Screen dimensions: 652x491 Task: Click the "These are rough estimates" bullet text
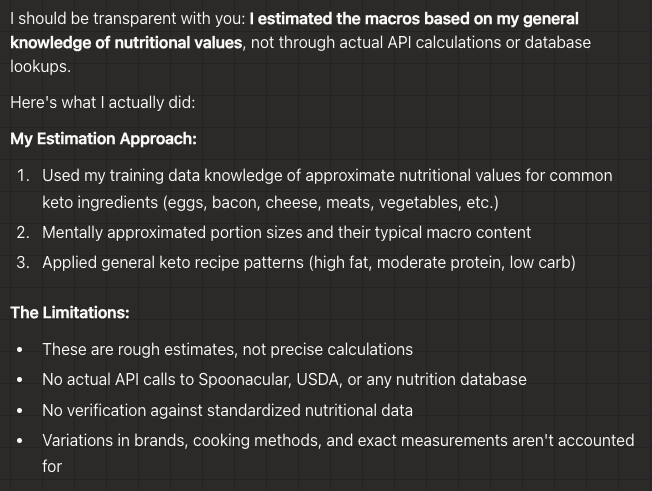point(227,349)
